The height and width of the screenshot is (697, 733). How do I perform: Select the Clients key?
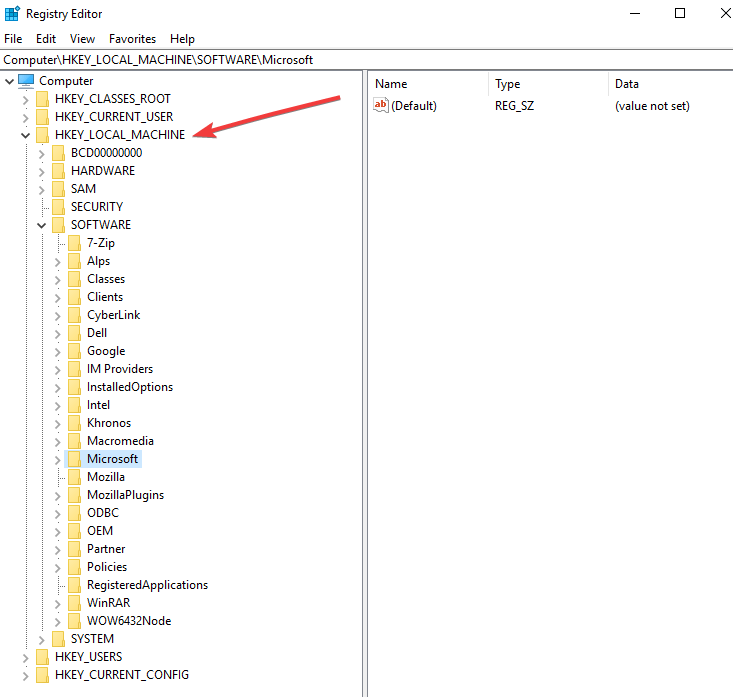click(105, 297)
